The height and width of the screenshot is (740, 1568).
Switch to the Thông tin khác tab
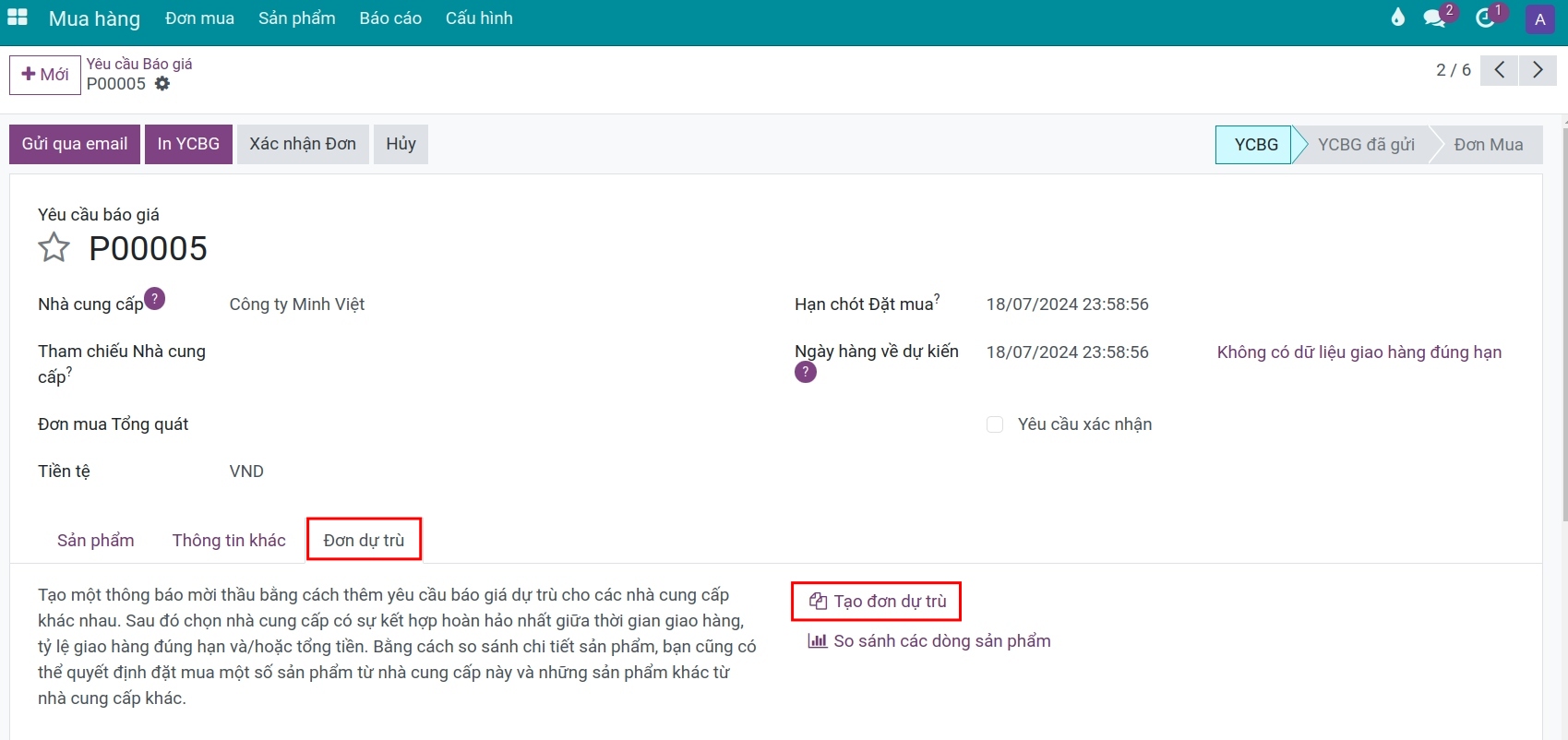tap(229, 541)
